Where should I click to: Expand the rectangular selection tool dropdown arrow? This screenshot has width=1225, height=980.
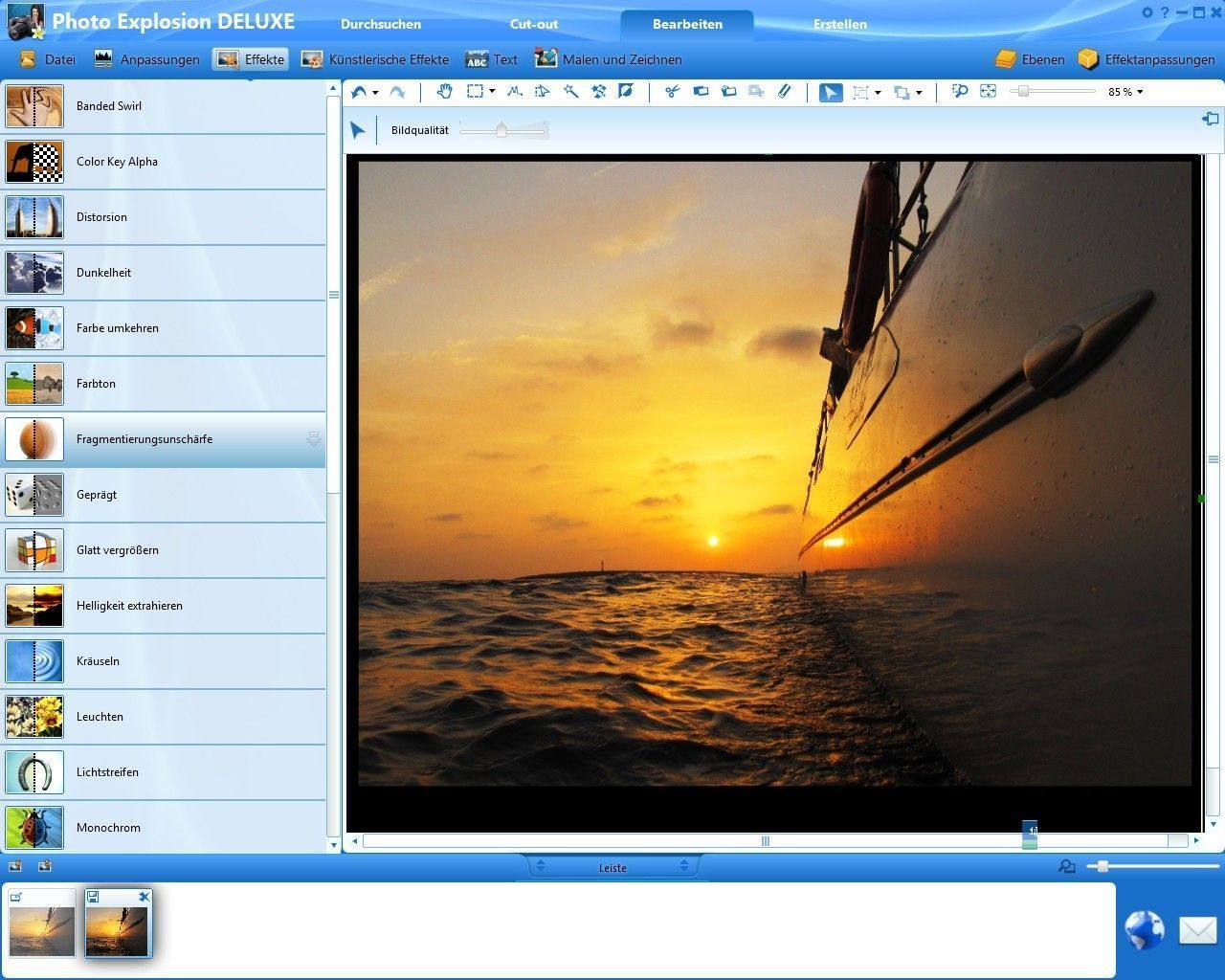pyautogui.click(x=492, y=92)
